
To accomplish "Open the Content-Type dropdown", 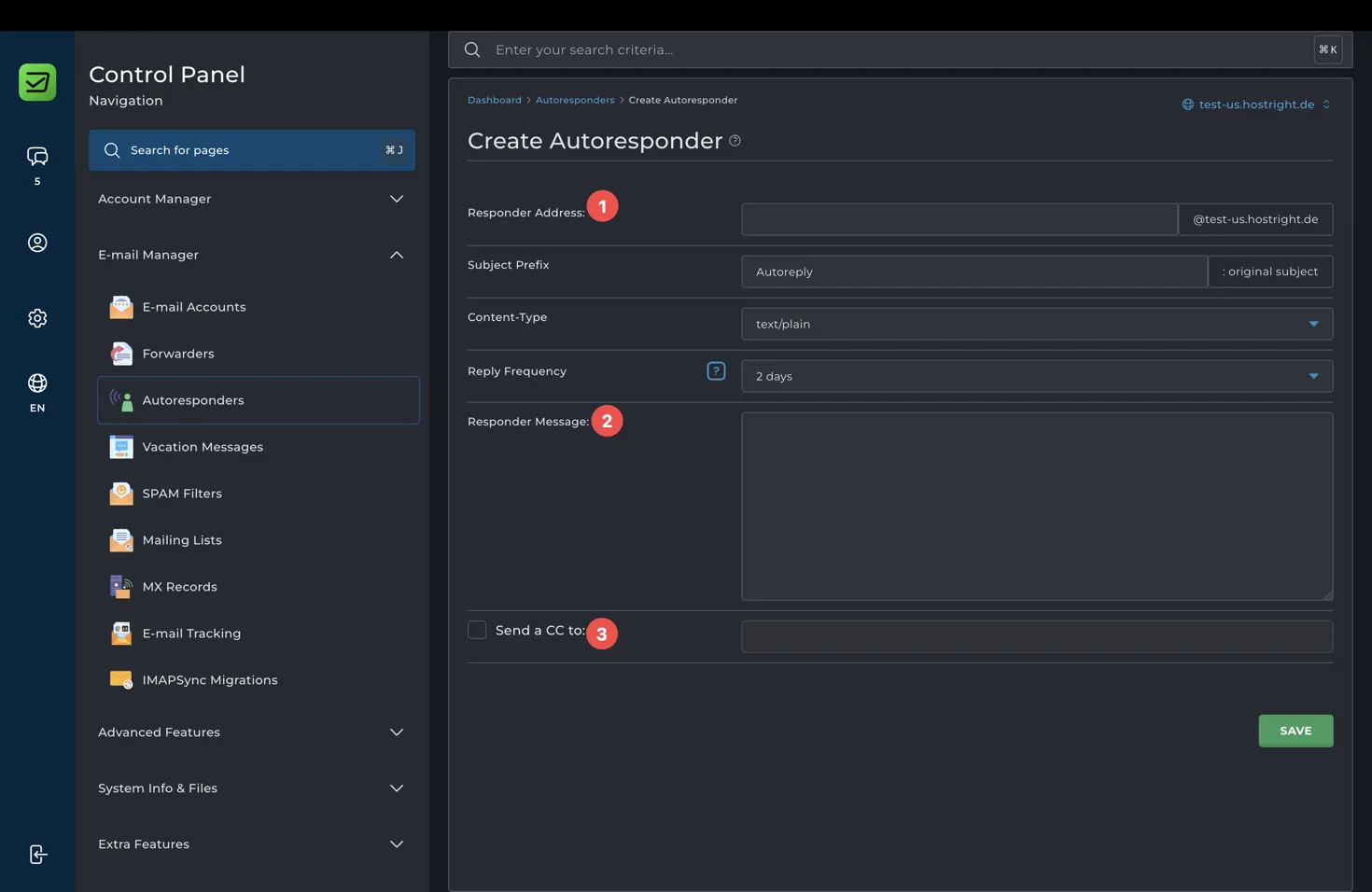I will tap(1037, 324).
